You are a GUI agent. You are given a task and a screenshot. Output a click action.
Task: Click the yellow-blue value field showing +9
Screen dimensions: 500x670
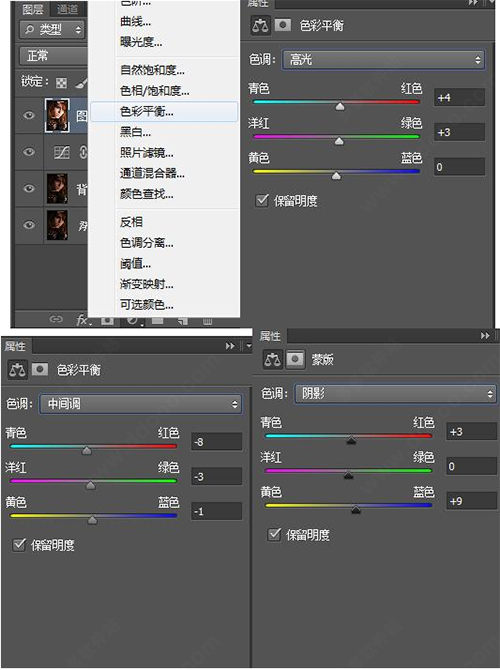[471, 501]
